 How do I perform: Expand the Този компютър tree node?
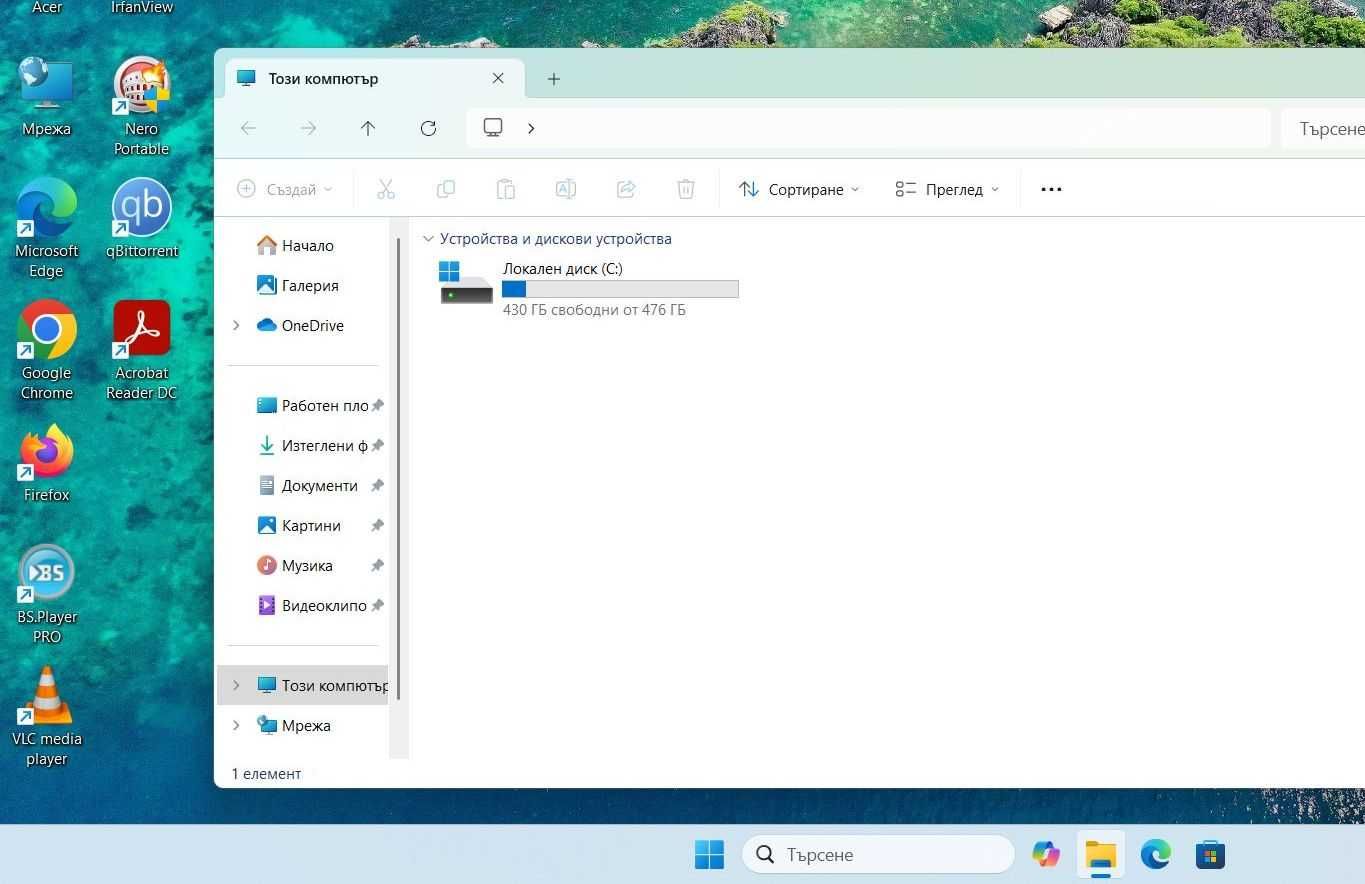[236, 685]
